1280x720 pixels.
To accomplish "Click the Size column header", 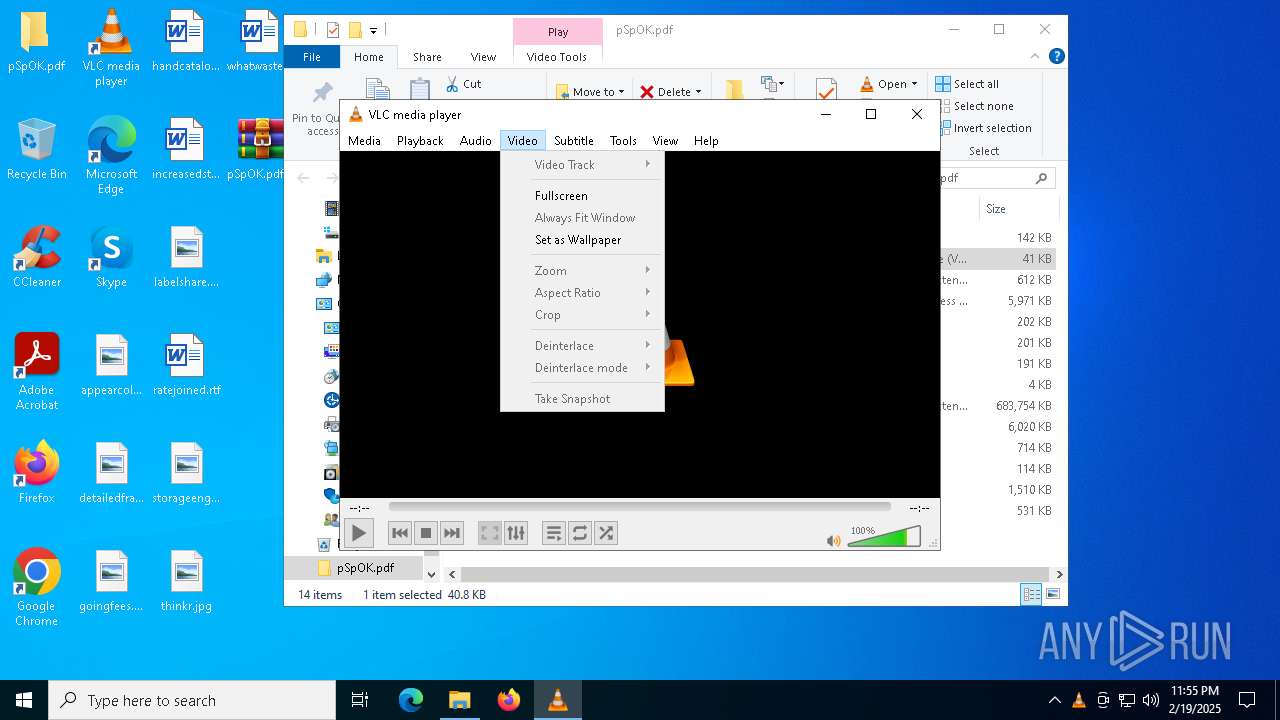I will pos(1019,209).
